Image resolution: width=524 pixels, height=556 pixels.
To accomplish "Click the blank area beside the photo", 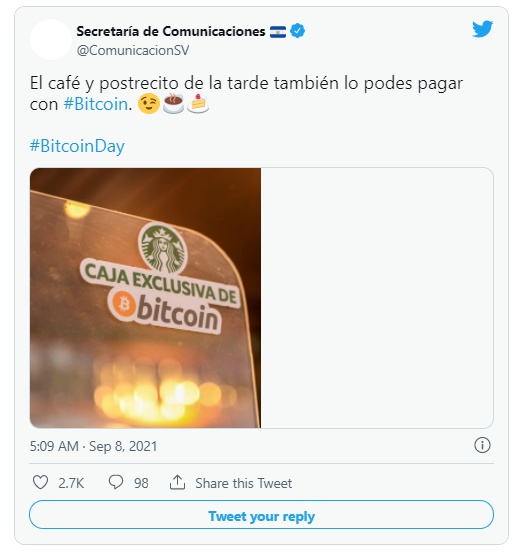I will coord(377,298).
